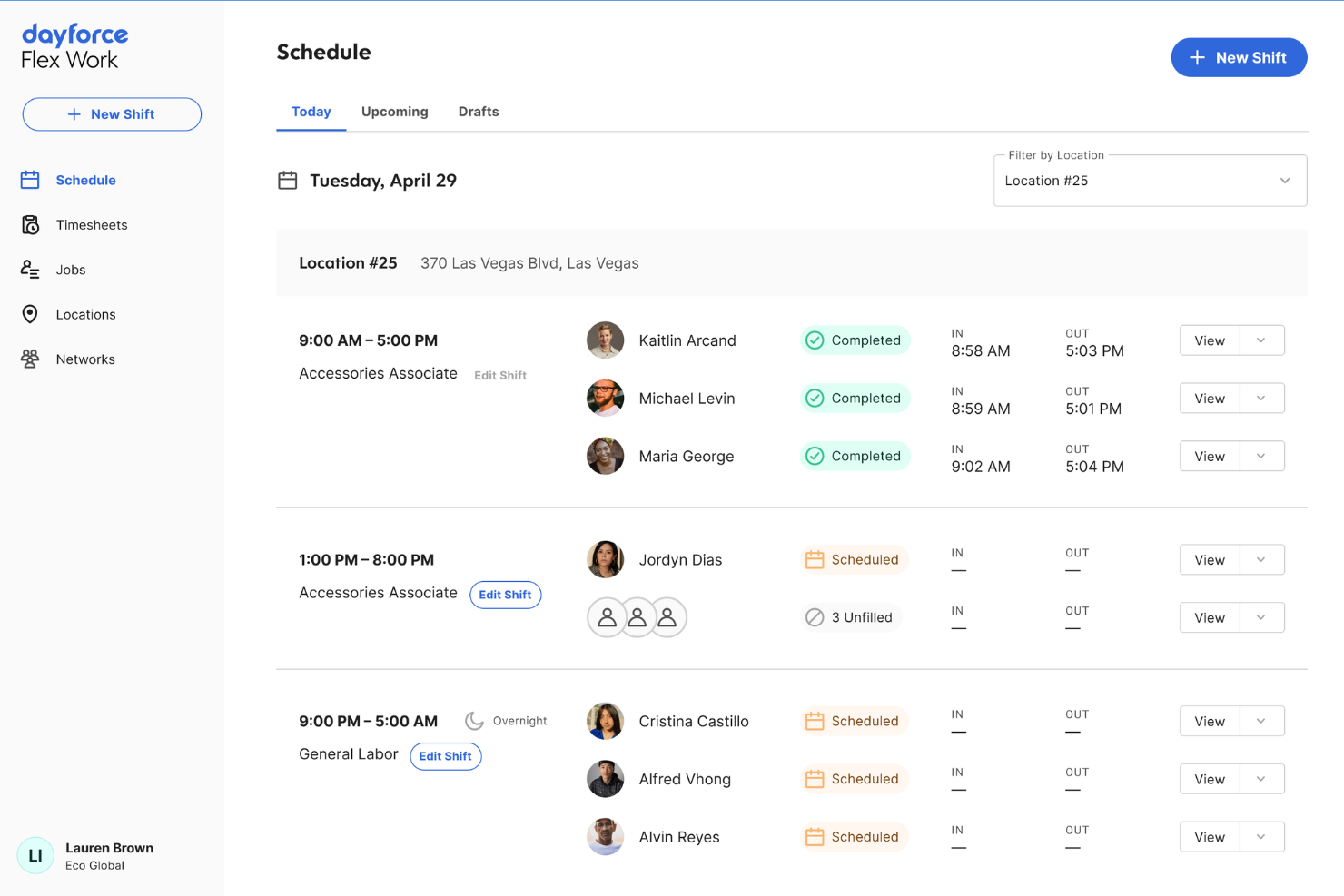Click Kaitlin Arcand's OUT time 5:03 PM
Screen dimensions: 1344x896
tap(1094, 351)
